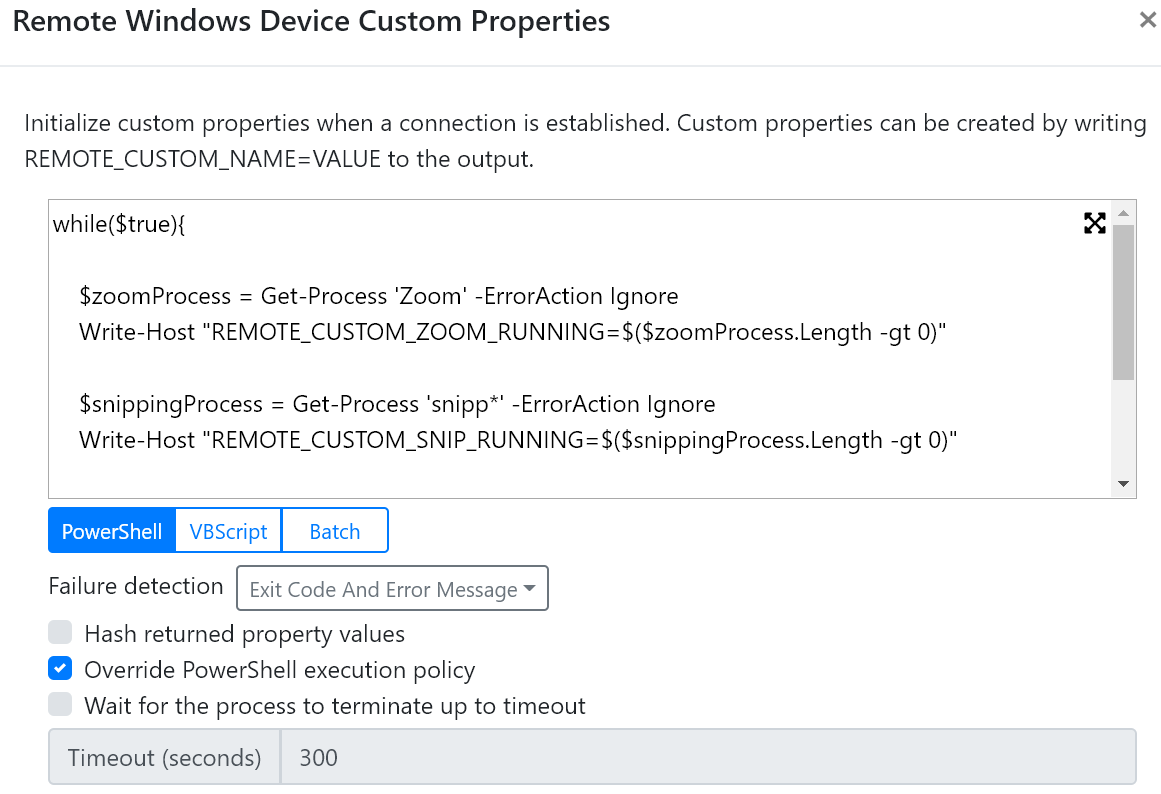
Task: Click the Timeout (seconds) label
Action: coord(163,757)
